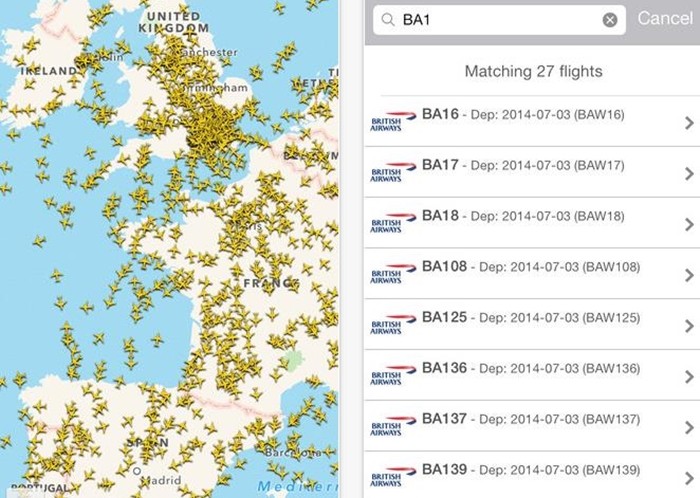Expand BA136 details chevron
Screen dimensions: 700x498
[689, 377]
